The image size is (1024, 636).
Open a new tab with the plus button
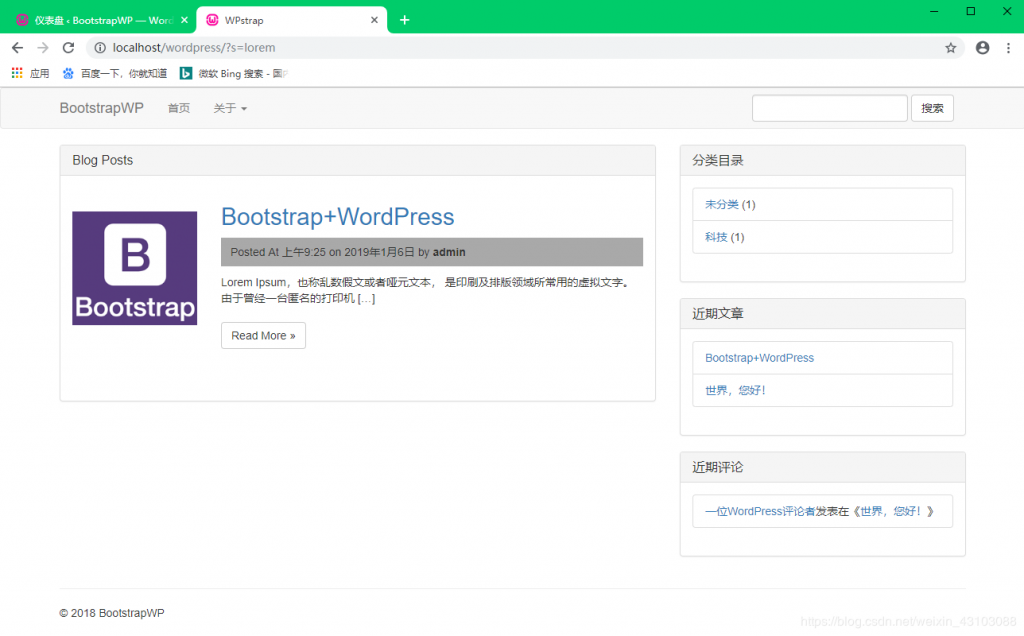404,20
